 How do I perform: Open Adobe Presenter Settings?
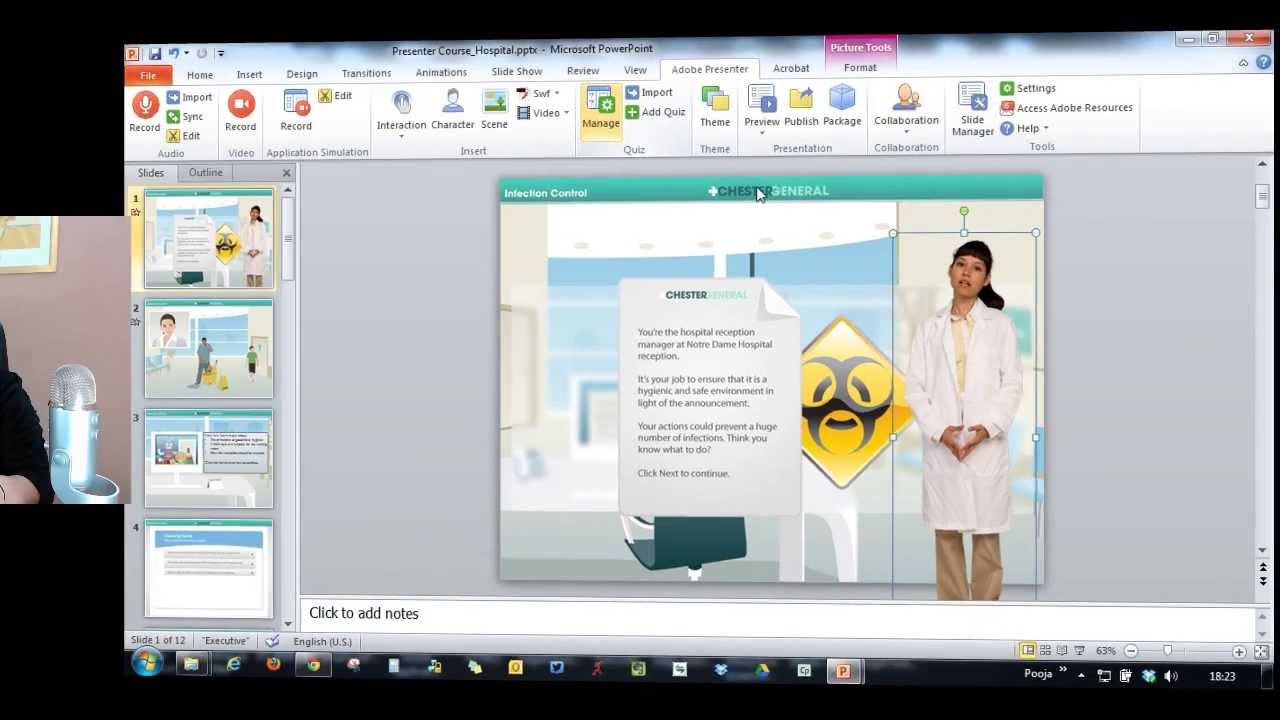(x=1028, y=88)
